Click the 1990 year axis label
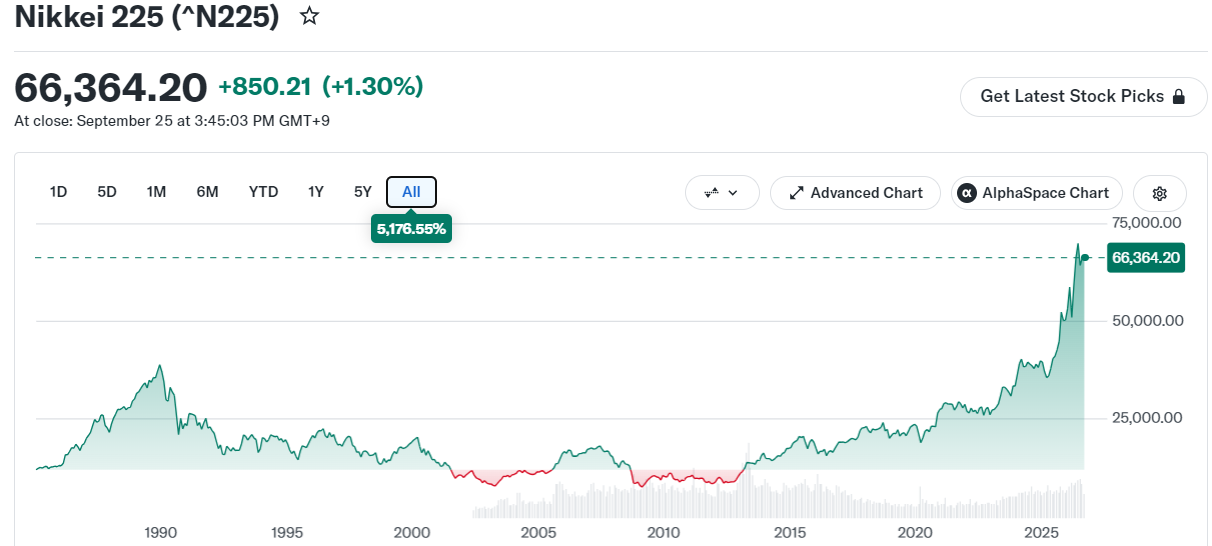This screenshot has height=546, width=1212. click(x=161, y=532)
